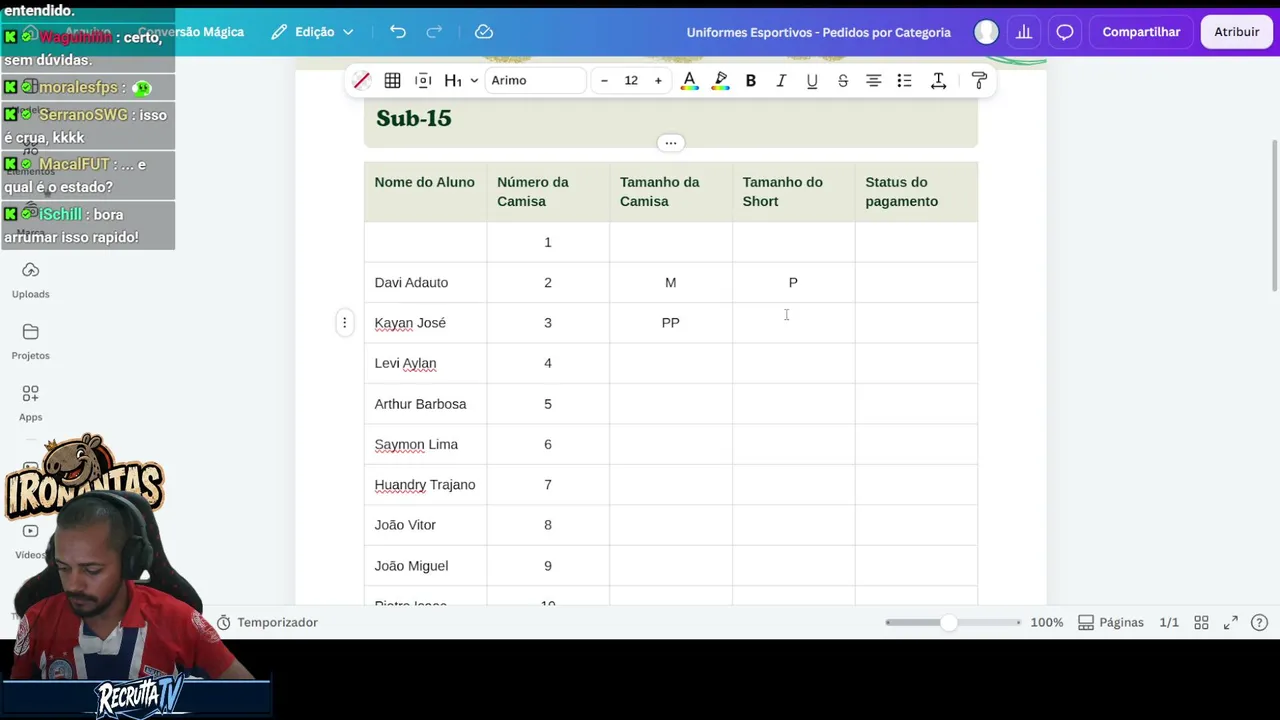This screenshot has width=1280, height=720.
Task: Open the text spacing options
Action: coord(938,80)
